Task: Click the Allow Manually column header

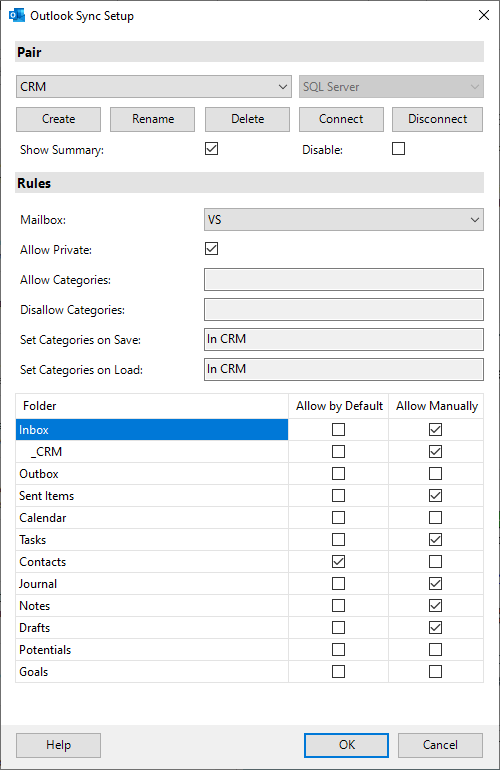Action: coord(436,406)
